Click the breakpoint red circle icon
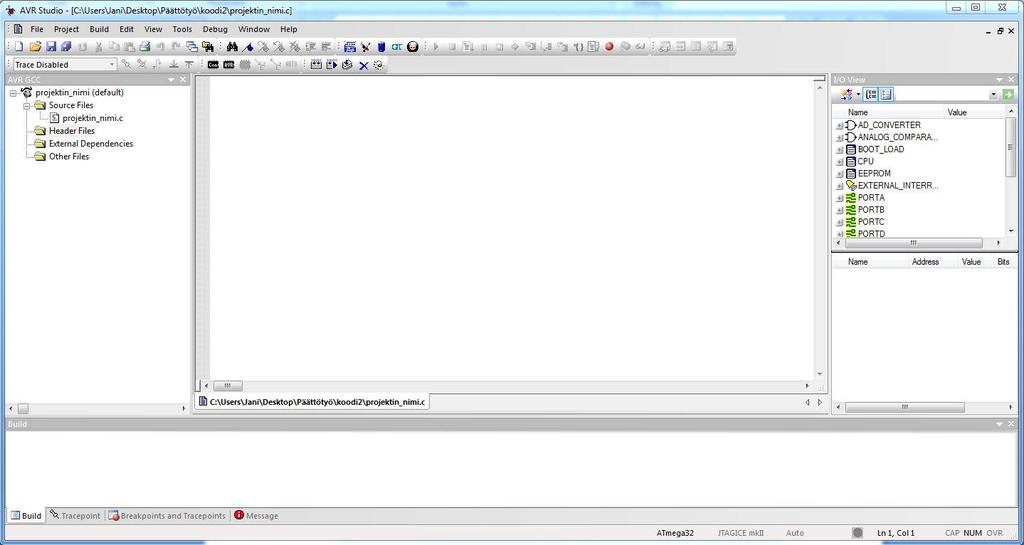The width and height of the screenshot is (1024, 545). [609, 46]
